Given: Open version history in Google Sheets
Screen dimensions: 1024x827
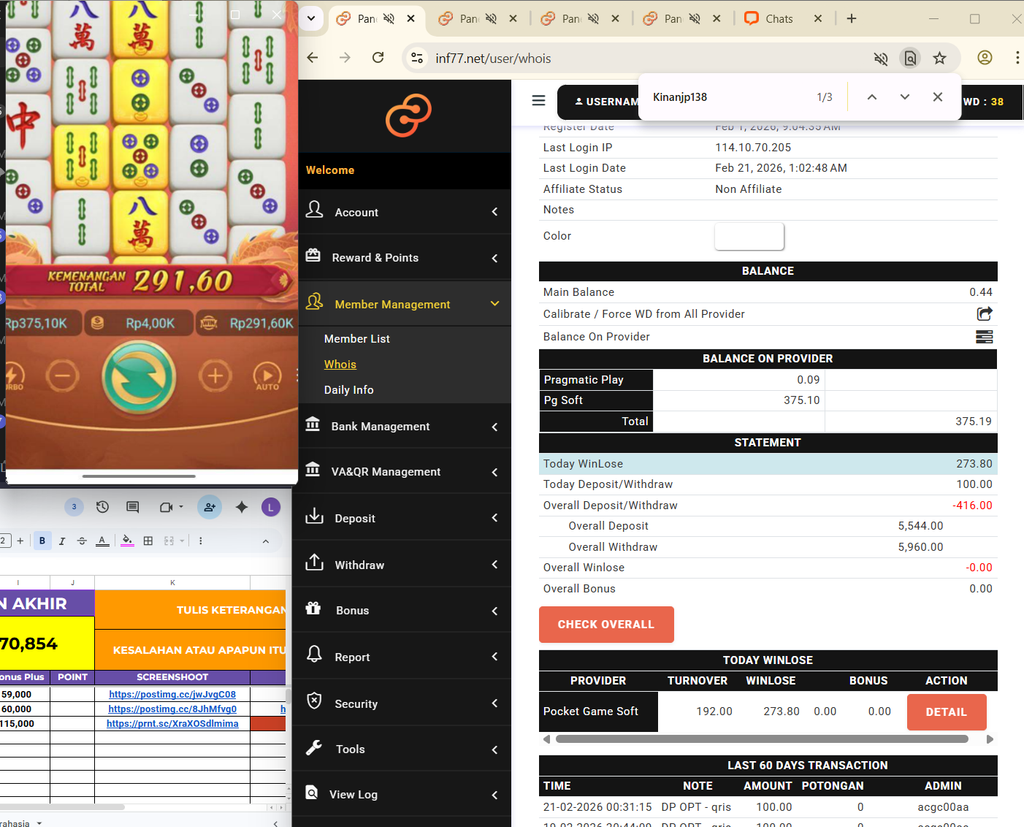Looking at the screenshot, I should 103,507.
